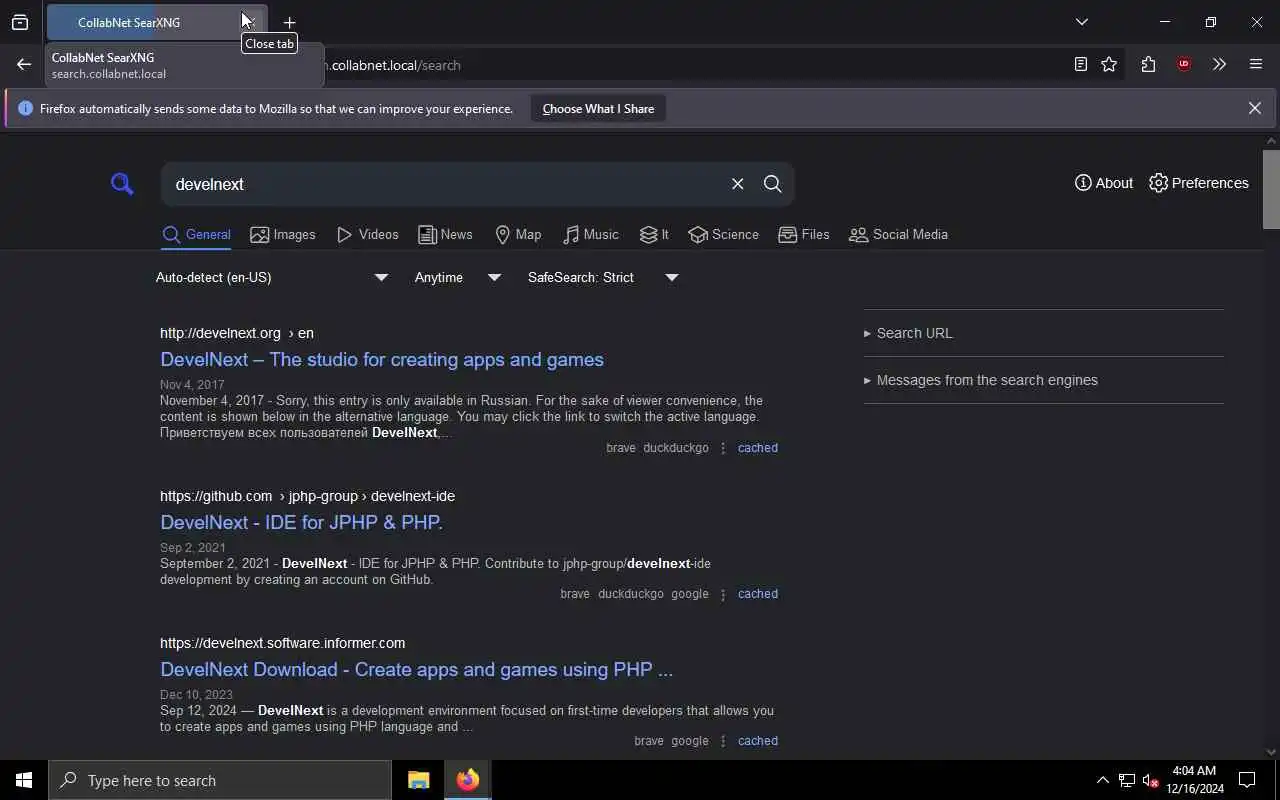This screenshot has height=800, width=1280.
Task: Switch to the News category tab
Action: (445, 235)
